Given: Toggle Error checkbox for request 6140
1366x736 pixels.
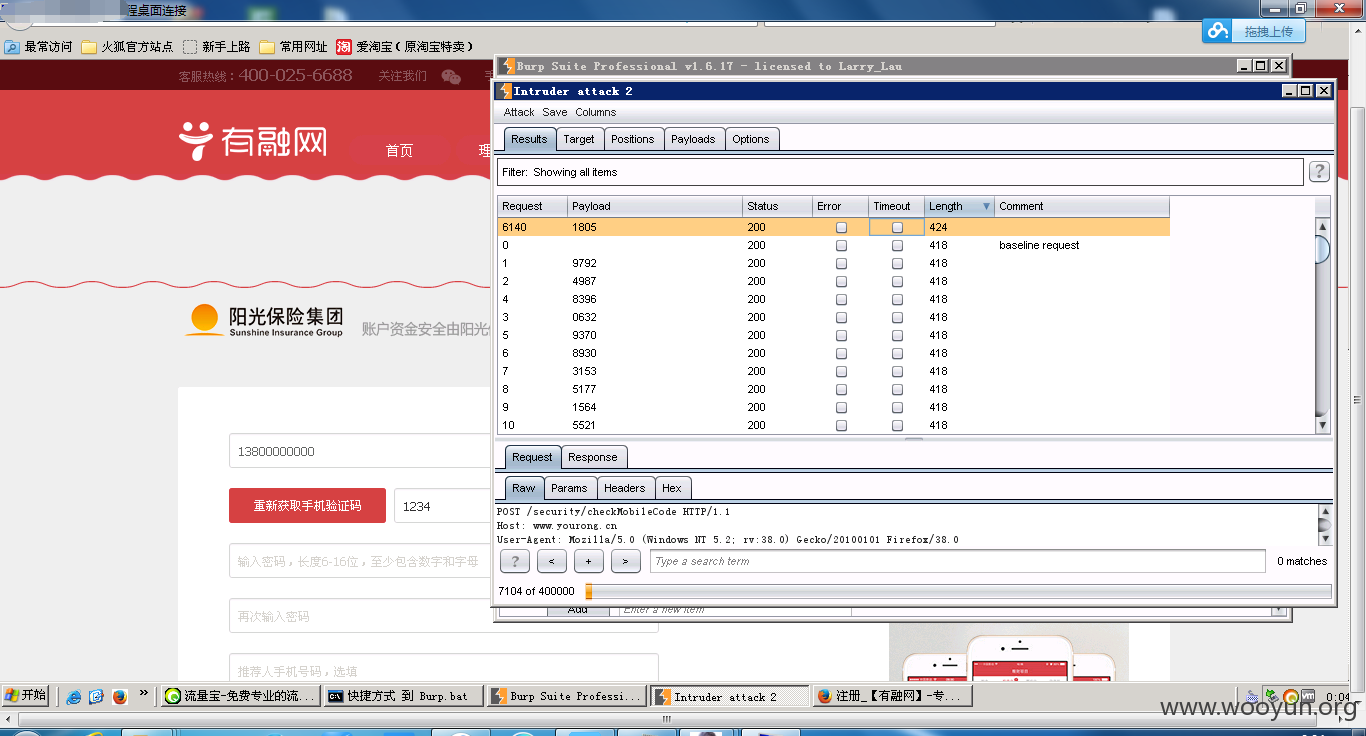Looking at the screenshot, I should 841,227.
